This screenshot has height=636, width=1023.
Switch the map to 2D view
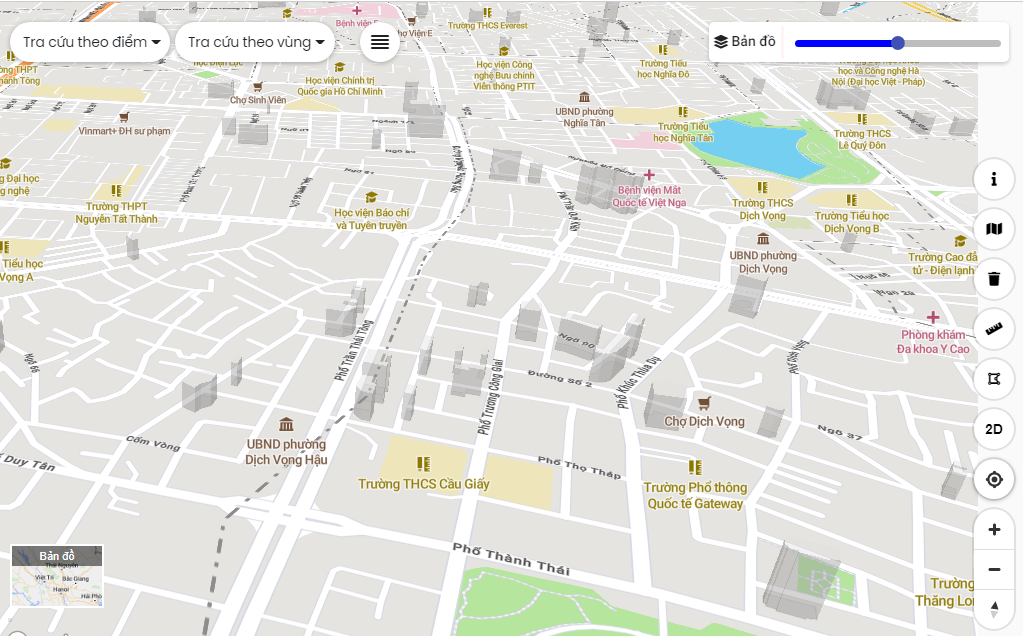pos(994,429)
